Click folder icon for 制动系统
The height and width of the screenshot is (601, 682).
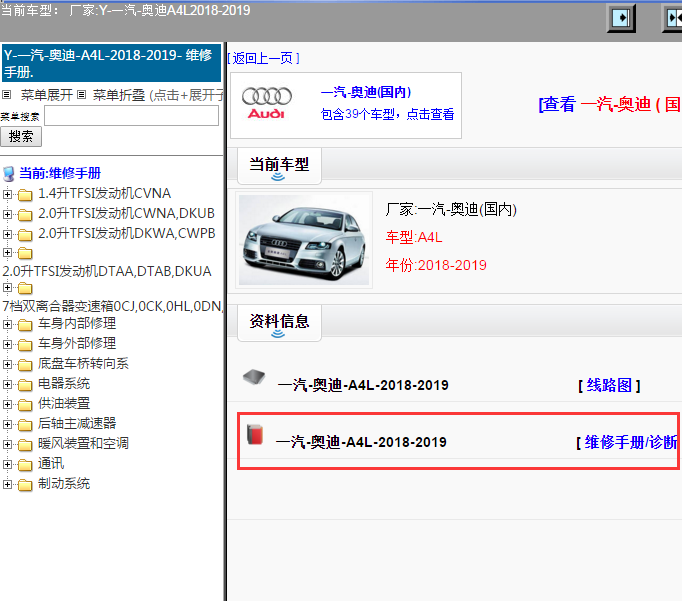(x=25, y=484)
